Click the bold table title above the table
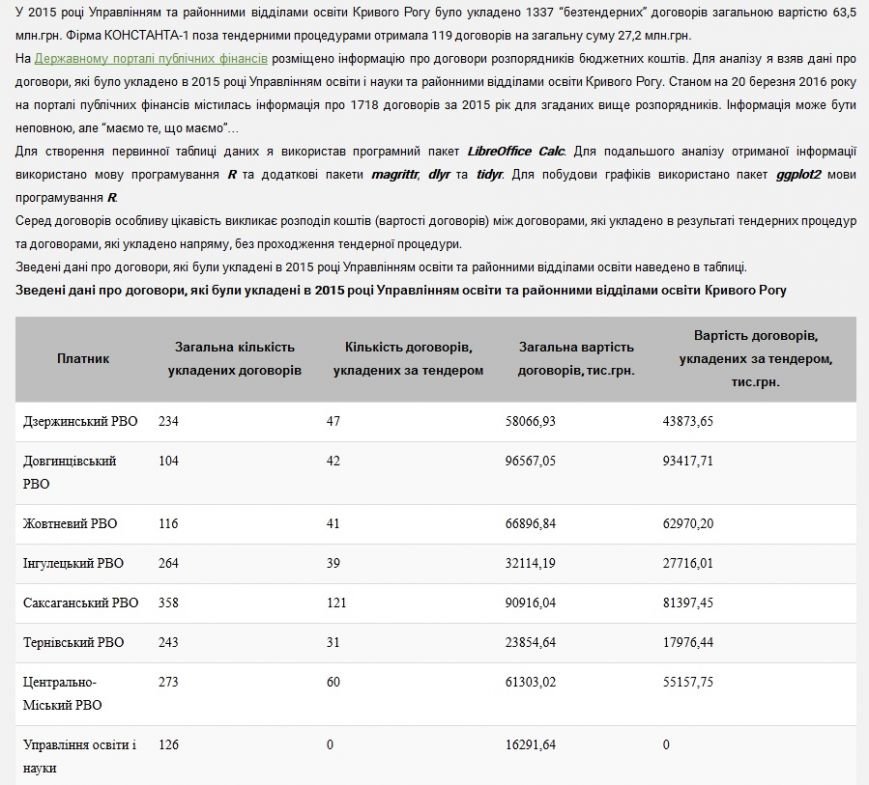The height and width of the screenshot is (785, 869). coord(401,290)
